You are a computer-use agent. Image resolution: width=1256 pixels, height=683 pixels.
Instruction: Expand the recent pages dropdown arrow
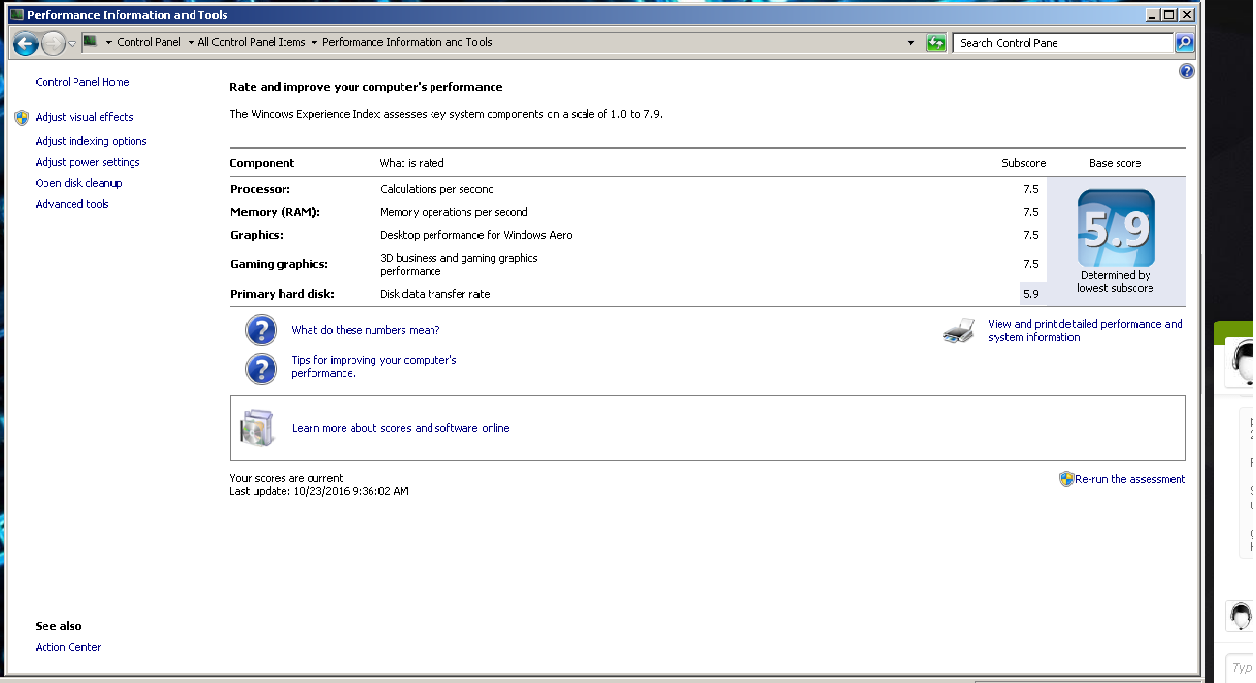pos(72,44)
